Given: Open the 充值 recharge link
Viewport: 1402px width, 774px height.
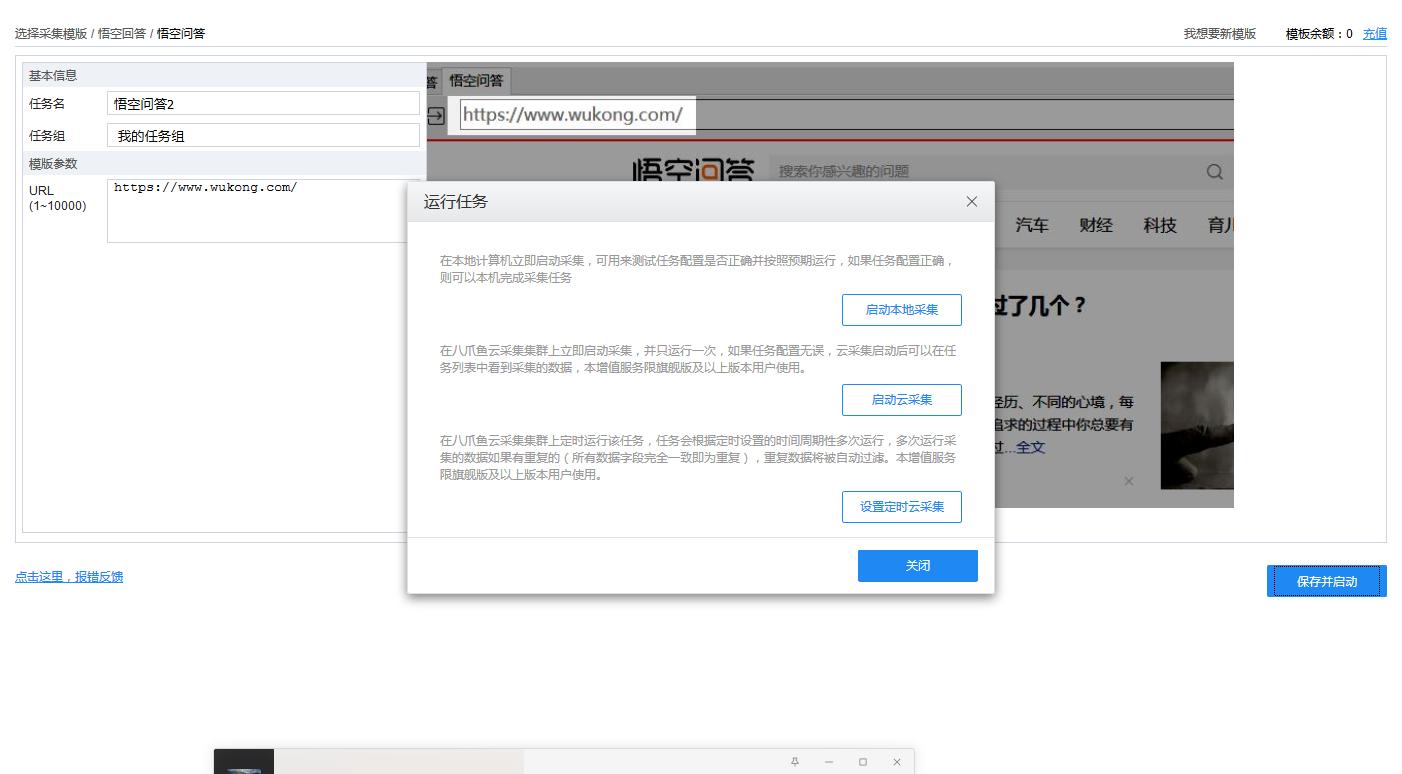Looking at the screenshot, I should (1374, 33).
